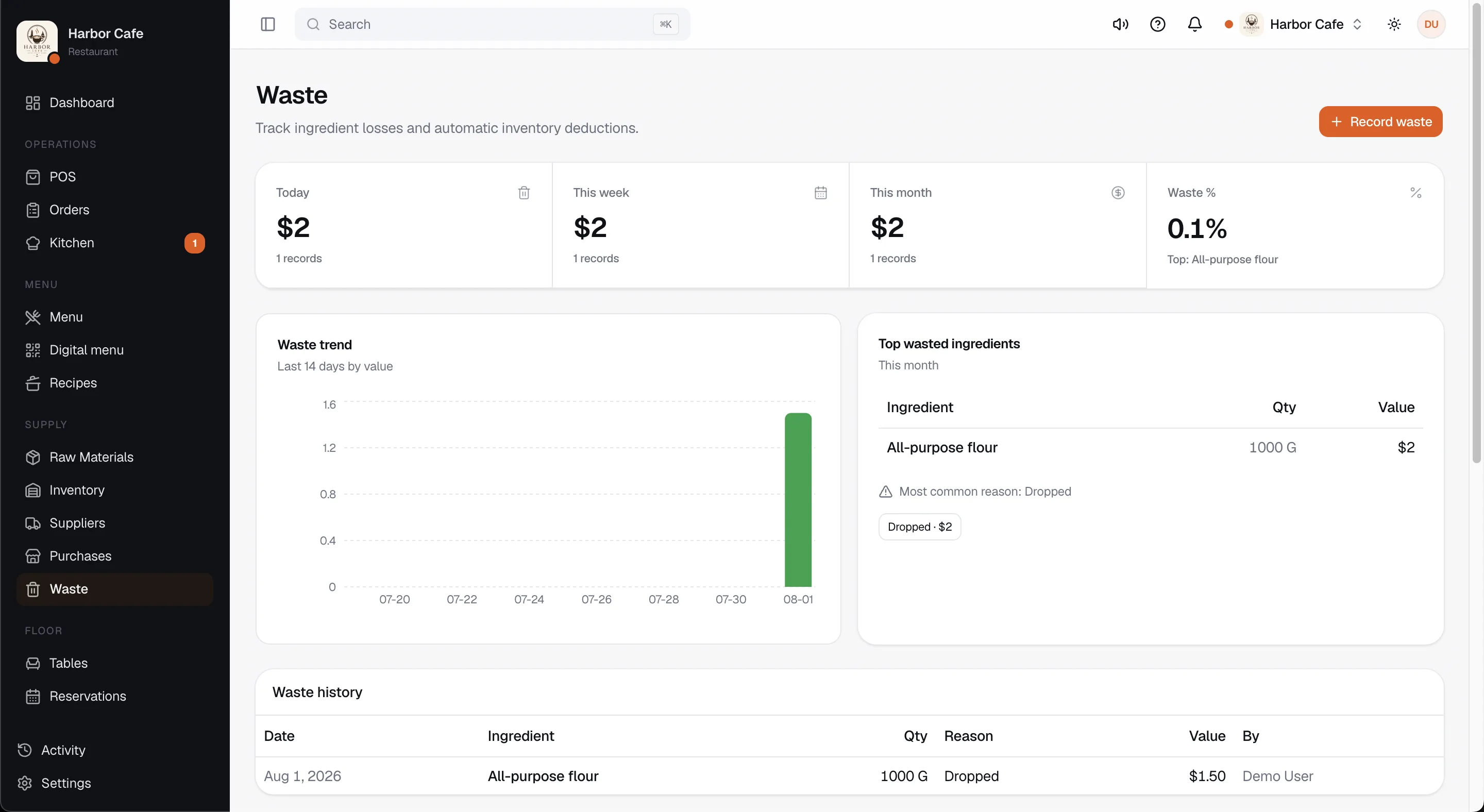Click the percent icon on Waste % card
This screenshot has height=812, width=1484.
(1415, 193)
